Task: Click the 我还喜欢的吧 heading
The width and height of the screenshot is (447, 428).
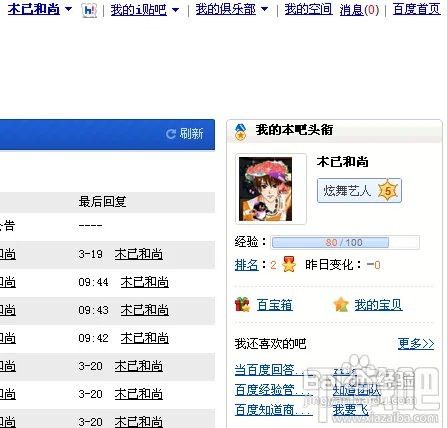Action: 270,344
